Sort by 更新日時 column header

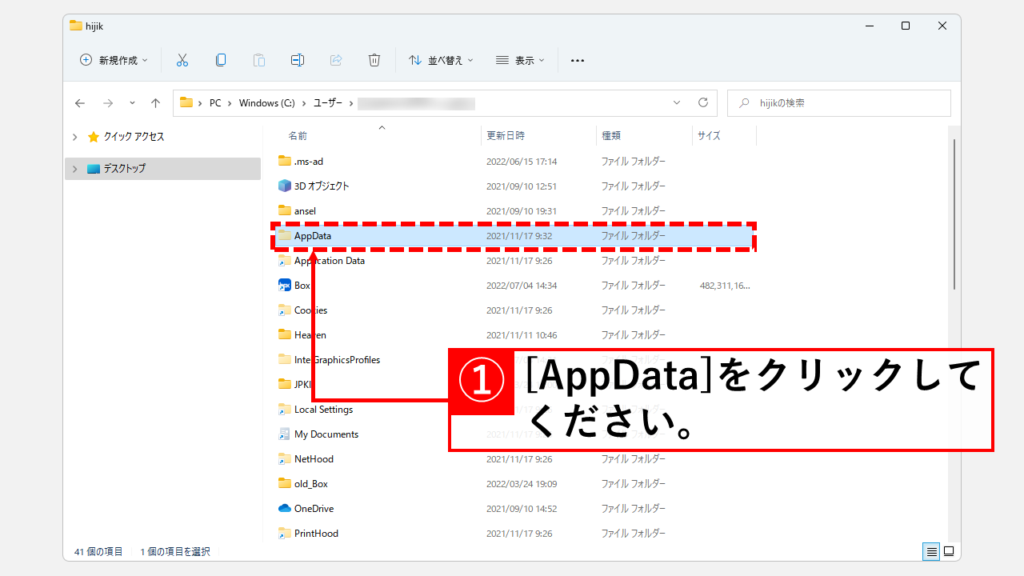point(505,136)
